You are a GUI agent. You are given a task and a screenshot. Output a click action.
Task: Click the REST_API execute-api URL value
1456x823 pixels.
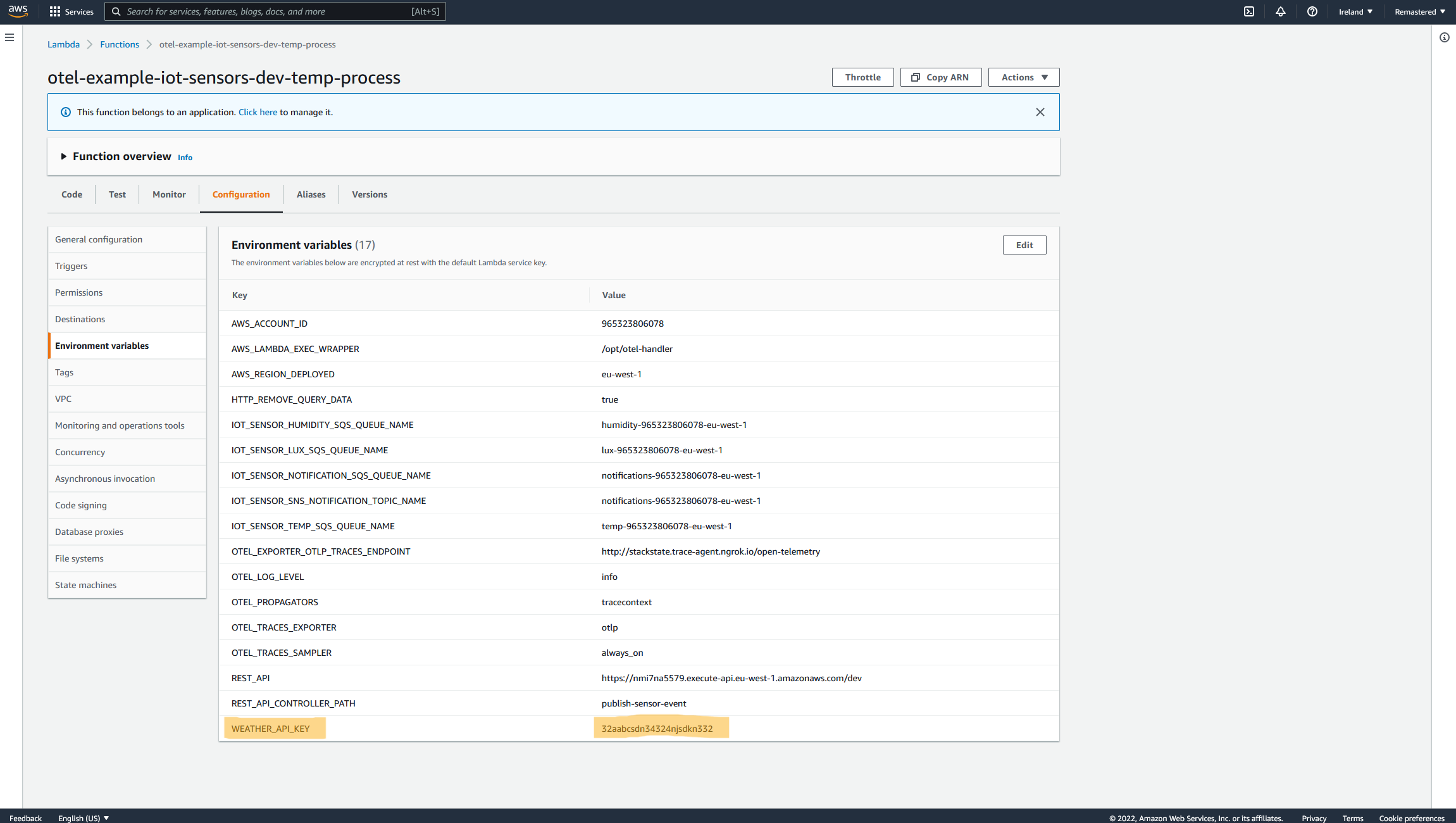(731, 678)
